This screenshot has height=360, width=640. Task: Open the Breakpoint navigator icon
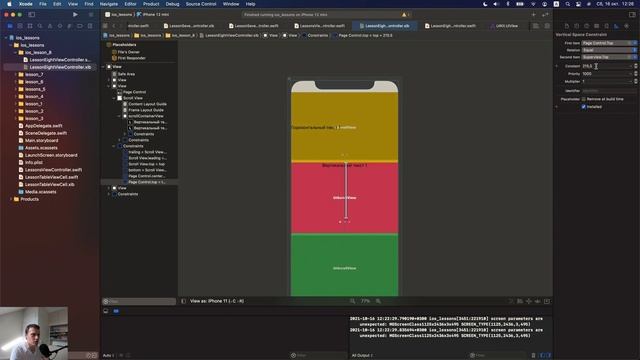point(80,26)
